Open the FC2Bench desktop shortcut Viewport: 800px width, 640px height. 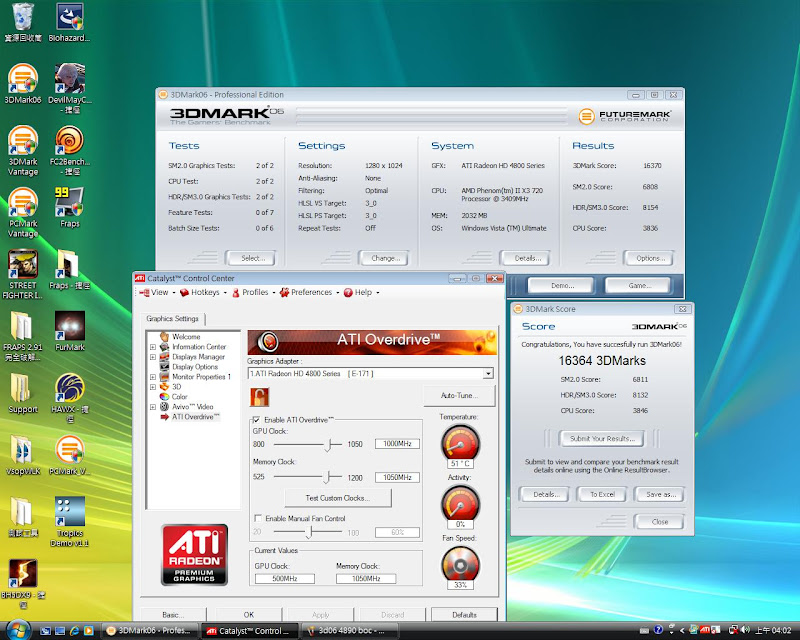pos(69,151)
